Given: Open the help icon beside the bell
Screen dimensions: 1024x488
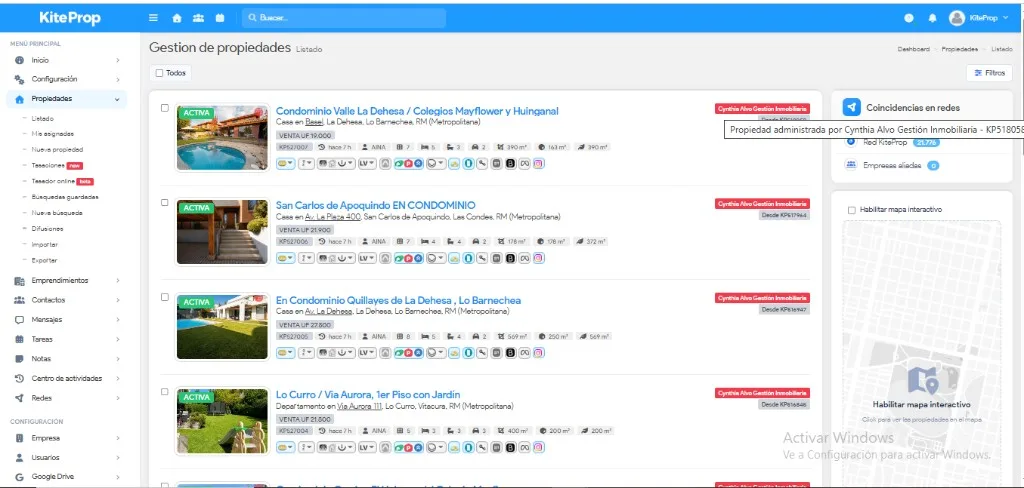Looking at the screenshot, I should [909, 18].
